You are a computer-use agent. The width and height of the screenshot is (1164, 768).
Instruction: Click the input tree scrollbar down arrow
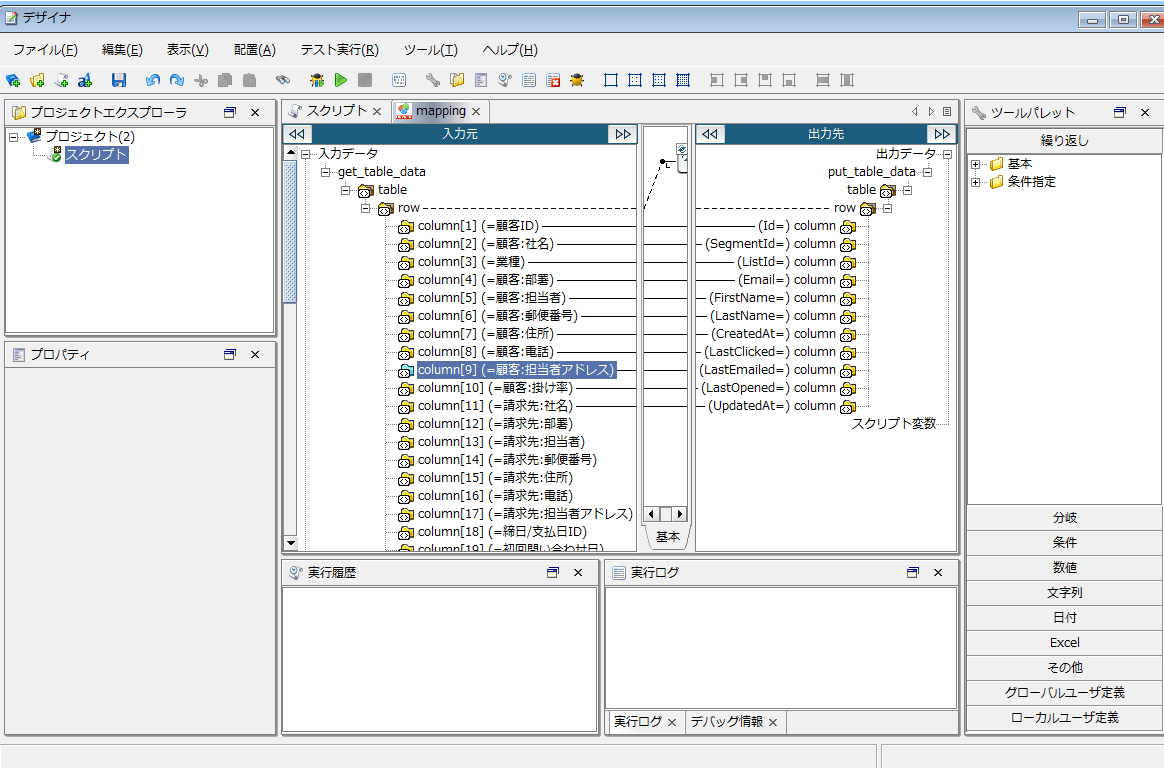pyautogui.click(x=291, y=543)
